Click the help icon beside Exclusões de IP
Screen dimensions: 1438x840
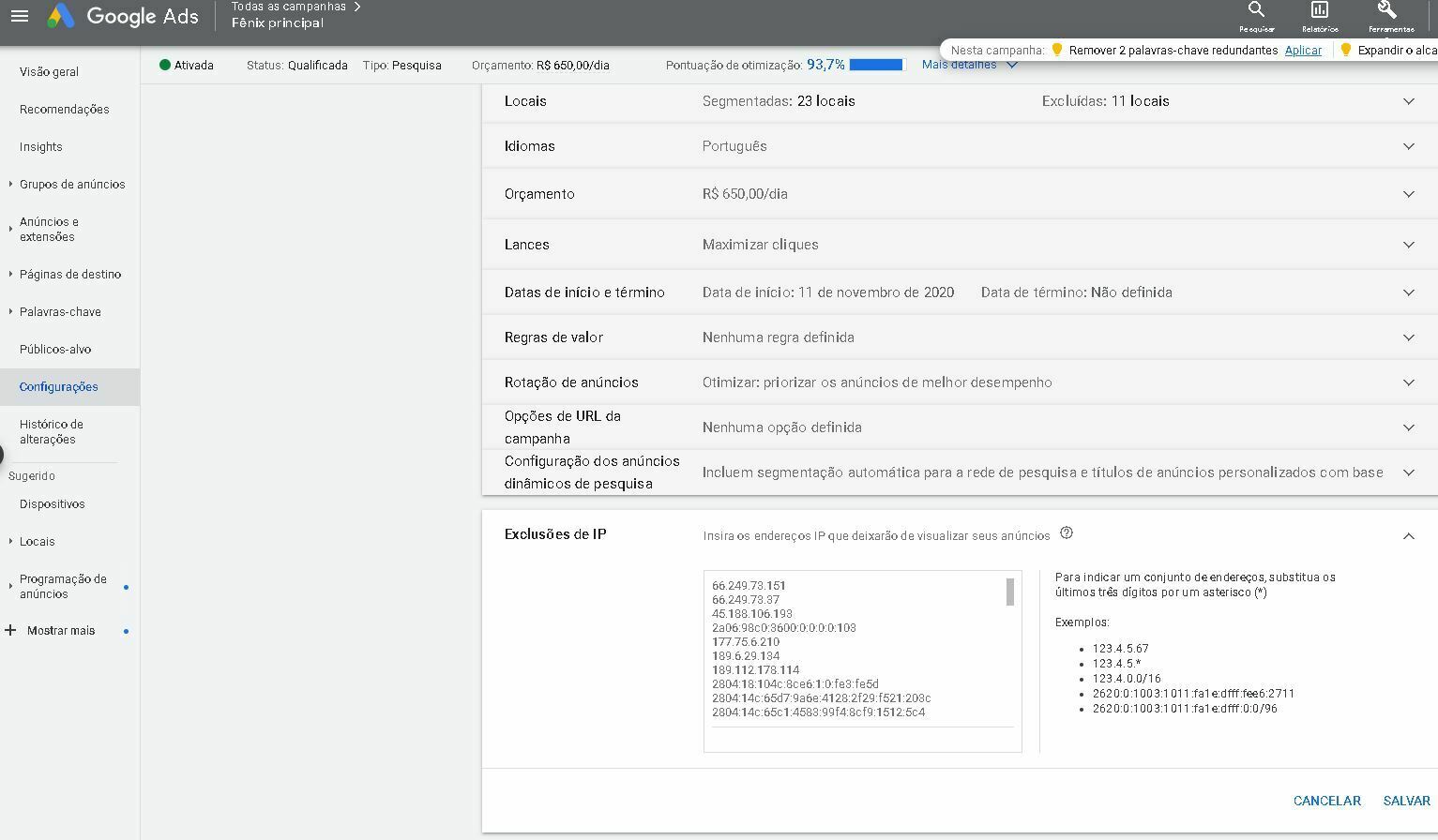point(1067,533)
